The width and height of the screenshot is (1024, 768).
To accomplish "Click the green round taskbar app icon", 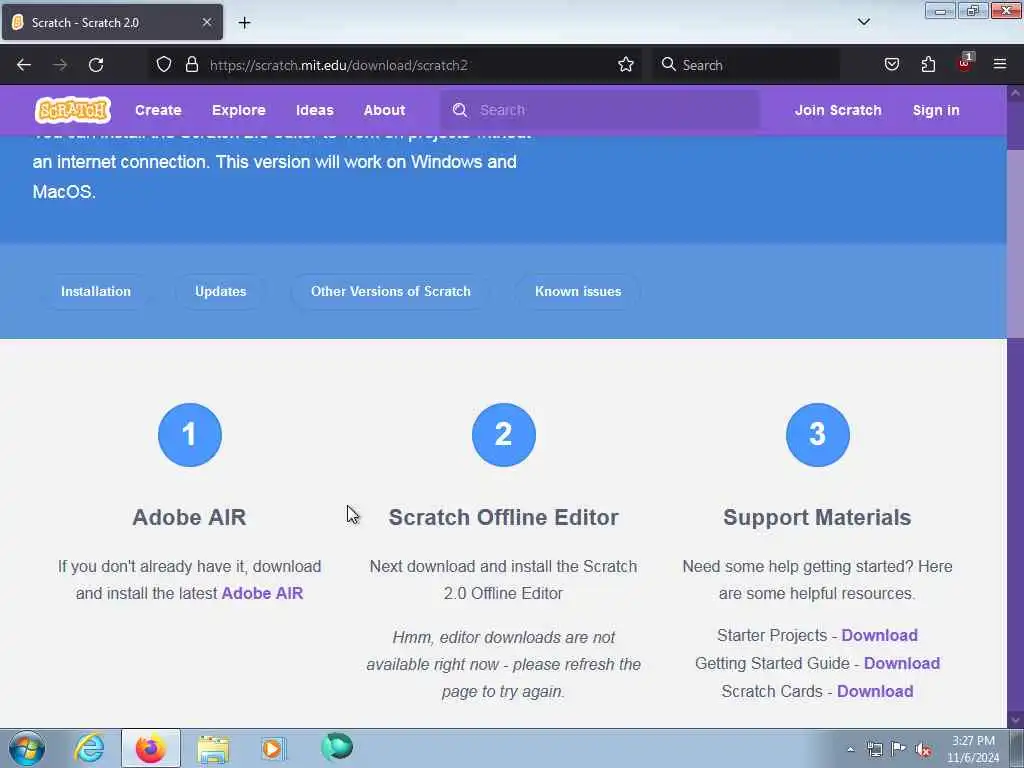I will [x=337, y=746].
